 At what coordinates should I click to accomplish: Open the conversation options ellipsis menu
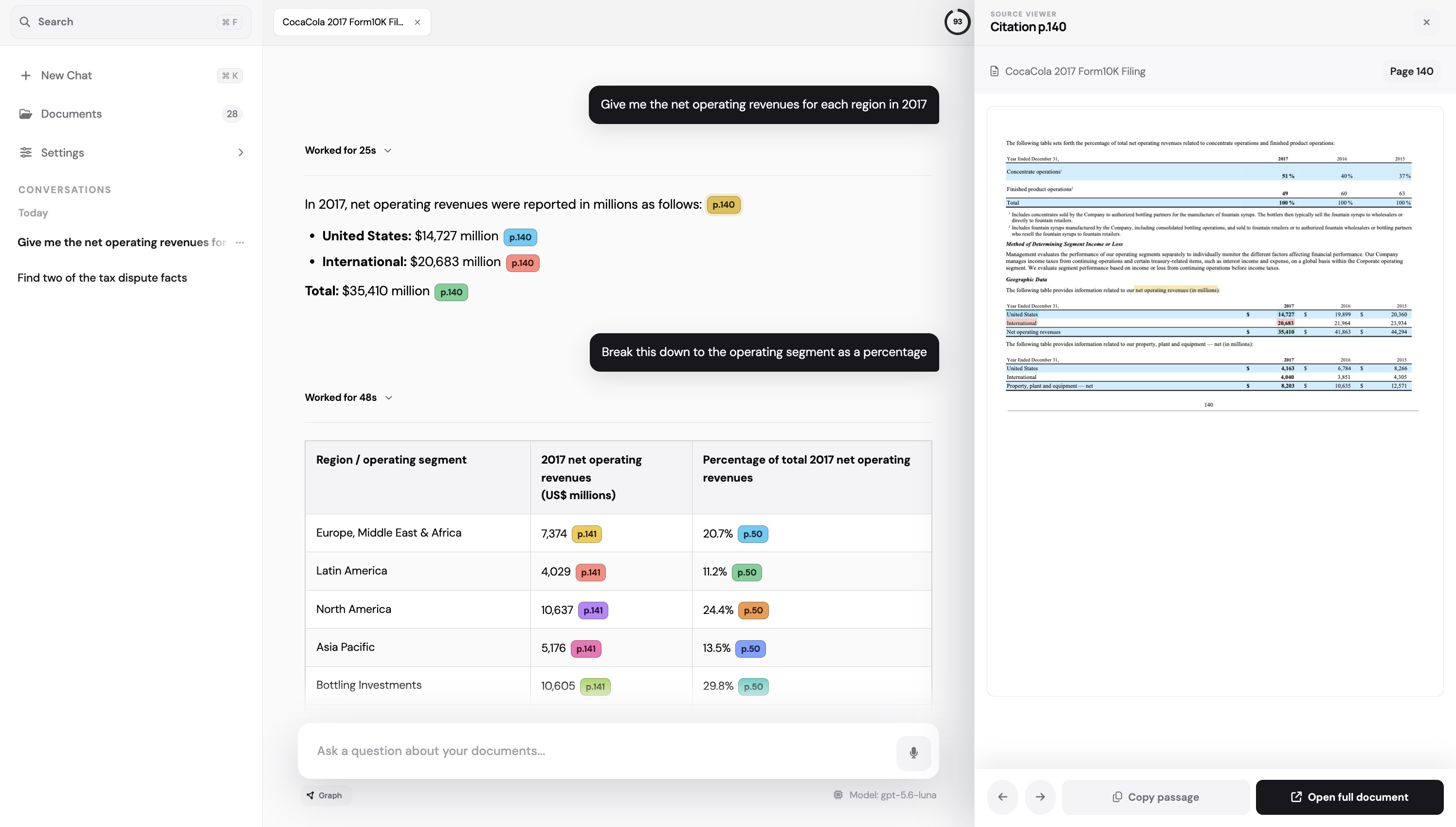click(240, 243)
